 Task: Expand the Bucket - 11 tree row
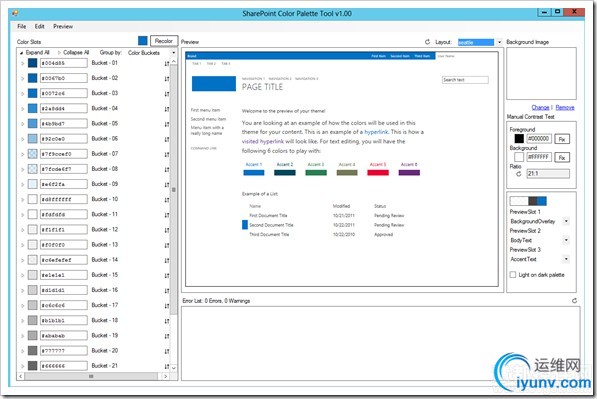(x=22, y=215)
